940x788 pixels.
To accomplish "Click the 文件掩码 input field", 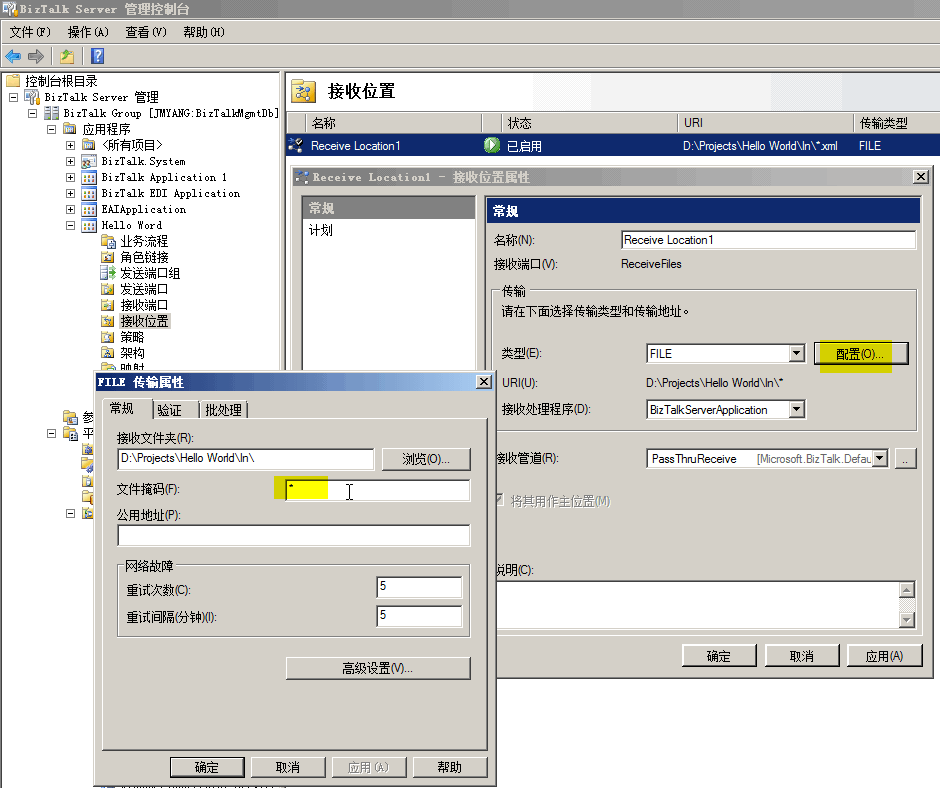I will (378, 490).
